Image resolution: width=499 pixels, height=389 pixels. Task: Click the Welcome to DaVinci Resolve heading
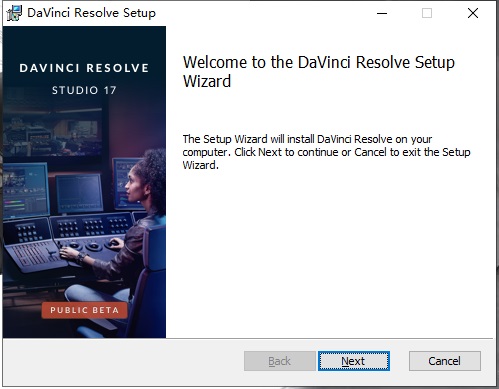pos(319,72)
